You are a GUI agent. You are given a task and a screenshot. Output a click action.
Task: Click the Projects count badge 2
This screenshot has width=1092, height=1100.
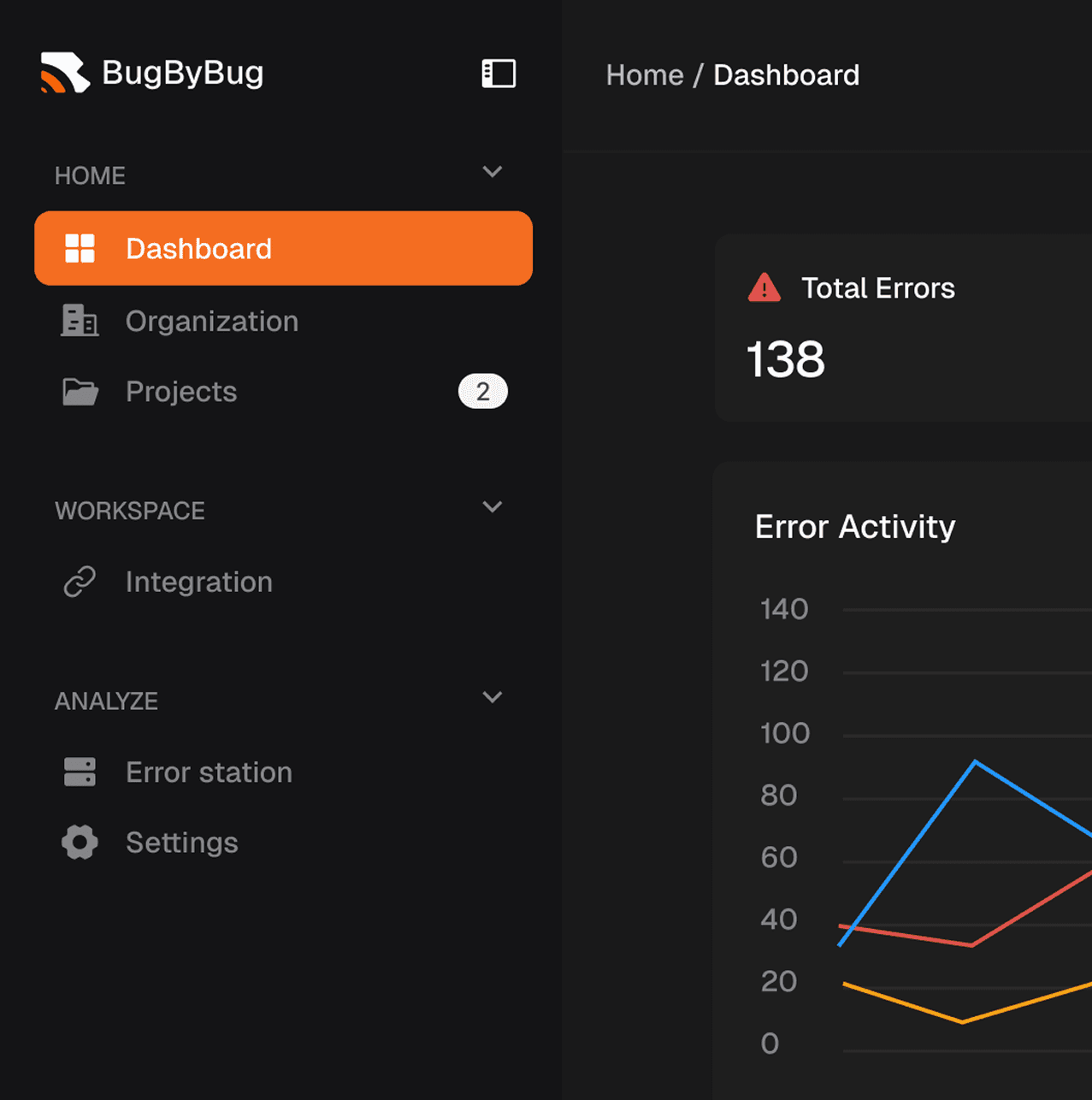coord(483,392)
